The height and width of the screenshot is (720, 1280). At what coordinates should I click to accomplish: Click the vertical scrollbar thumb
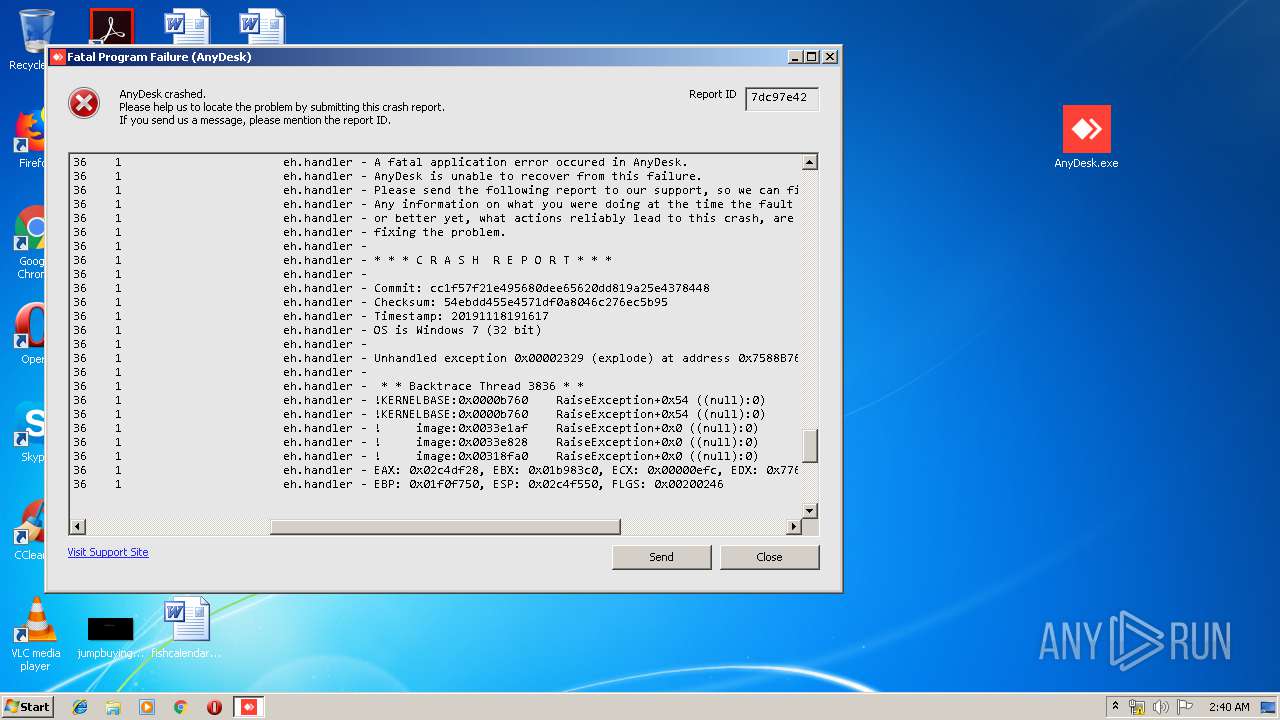(810, 446)
